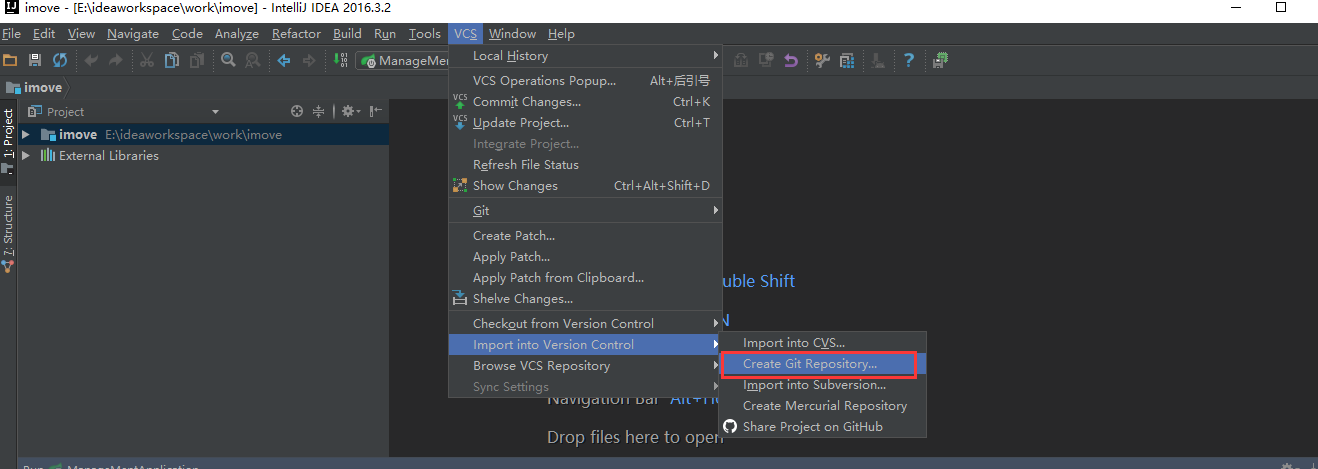Select External Libraries in project tree

(108, 155)
